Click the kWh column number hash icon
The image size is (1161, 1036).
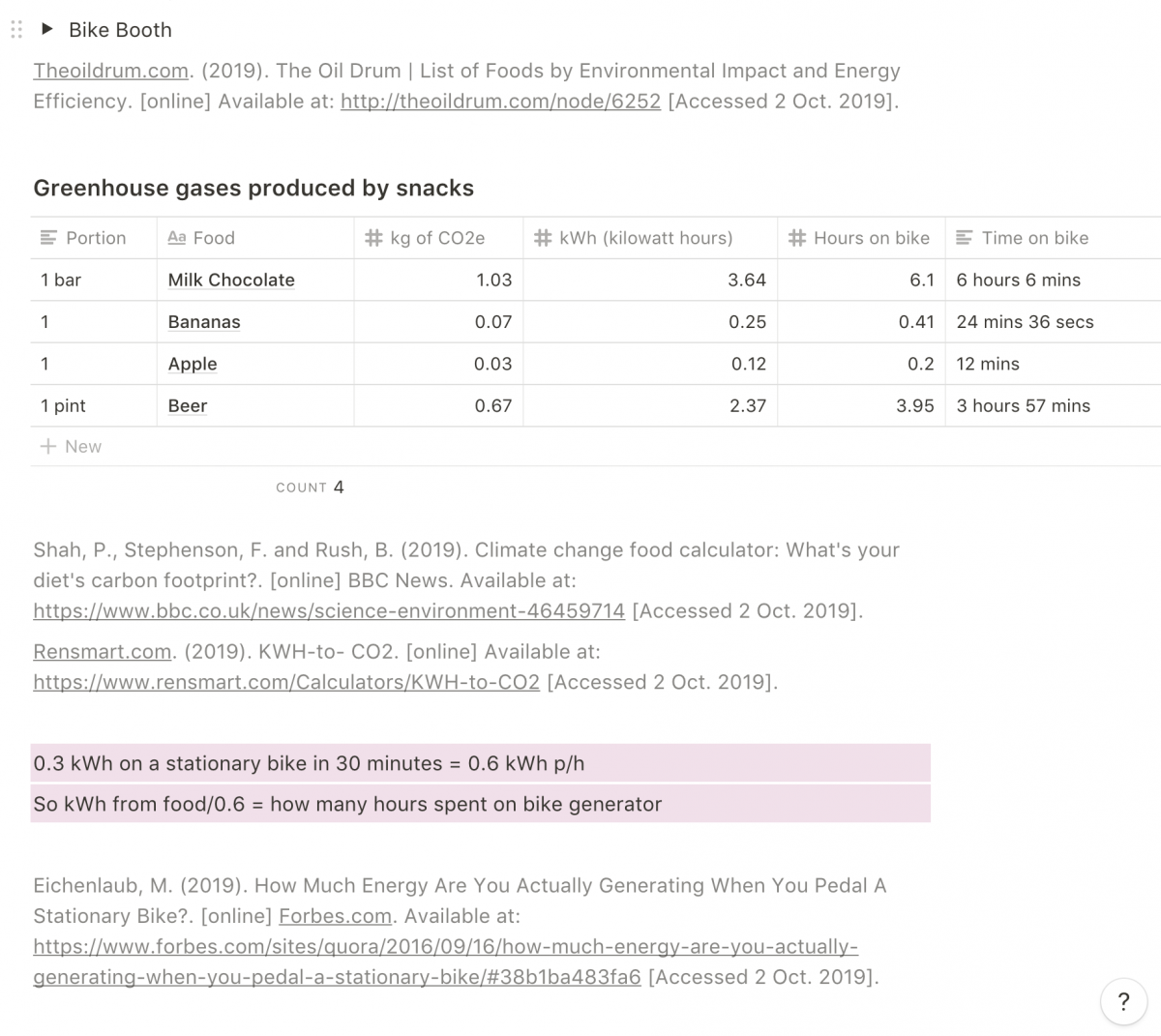(x=543, y=238)
